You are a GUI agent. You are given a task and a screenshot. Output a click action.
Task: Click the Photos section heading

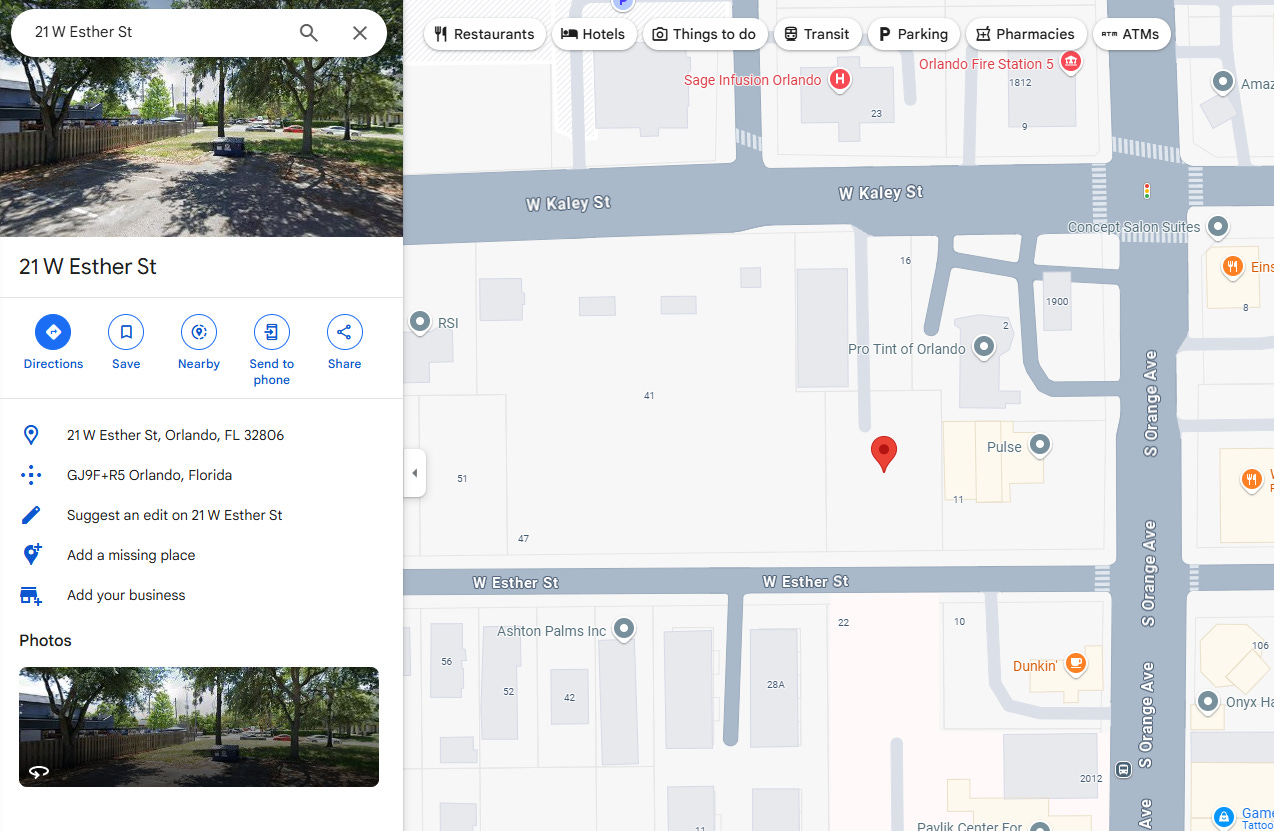tap(45, 640)
